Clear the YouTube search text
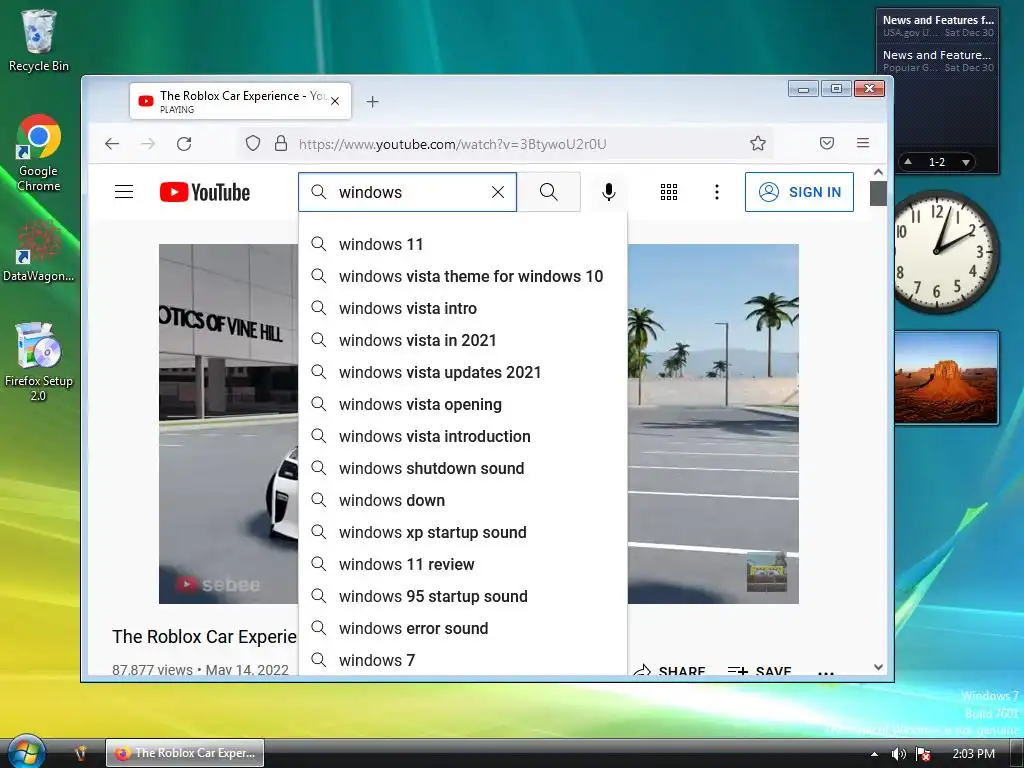 click(x=498, y=192)
